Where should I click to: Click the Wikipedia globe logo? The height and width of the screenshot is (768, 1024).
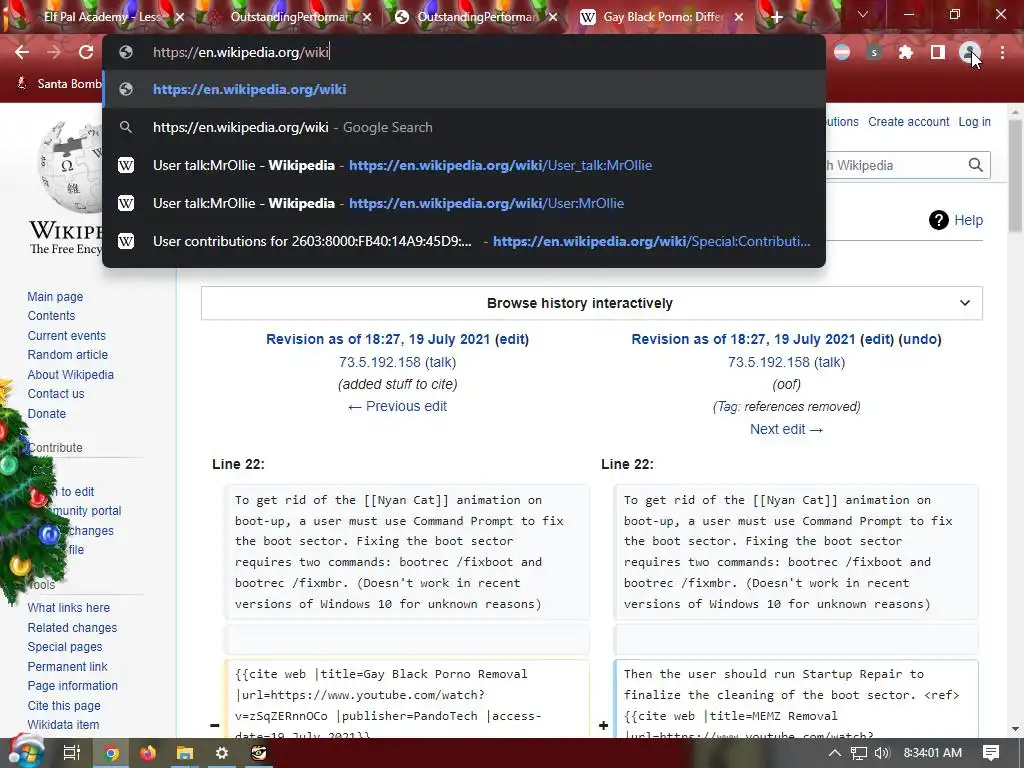pyautogui.click(x=70, y=167)
